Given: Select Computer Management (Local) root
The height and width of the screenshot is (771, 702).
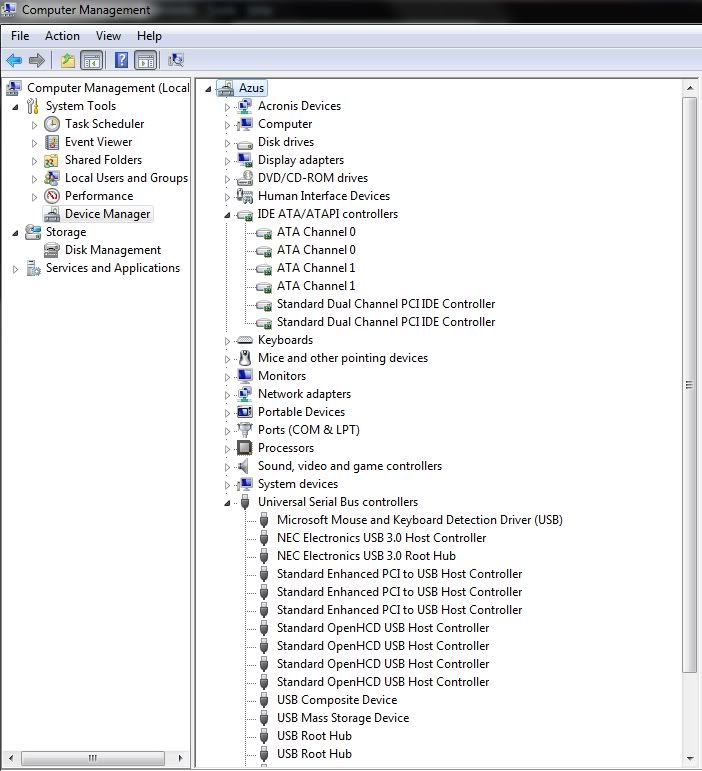Looking at the screenshot, I should tap(108, 88).
